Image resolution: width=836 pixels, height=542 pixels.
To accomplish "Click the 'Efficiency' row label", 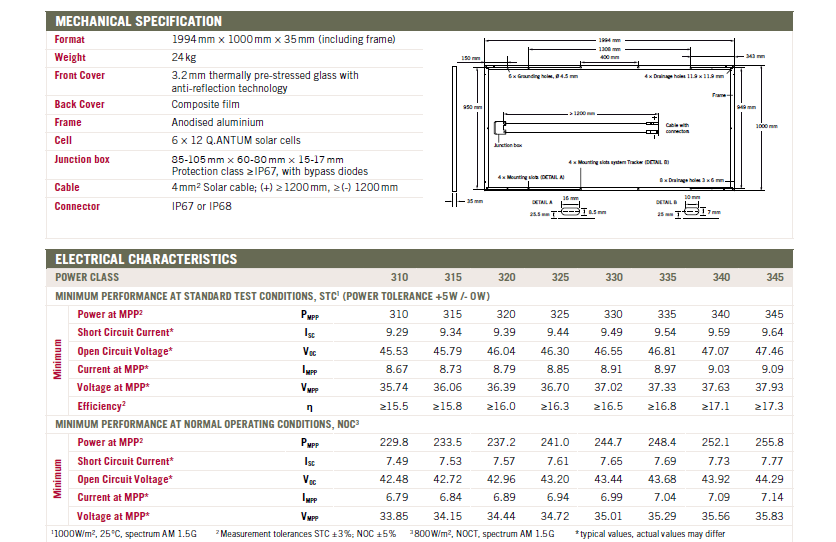I will pyautogui.click(x=101, y=406).
